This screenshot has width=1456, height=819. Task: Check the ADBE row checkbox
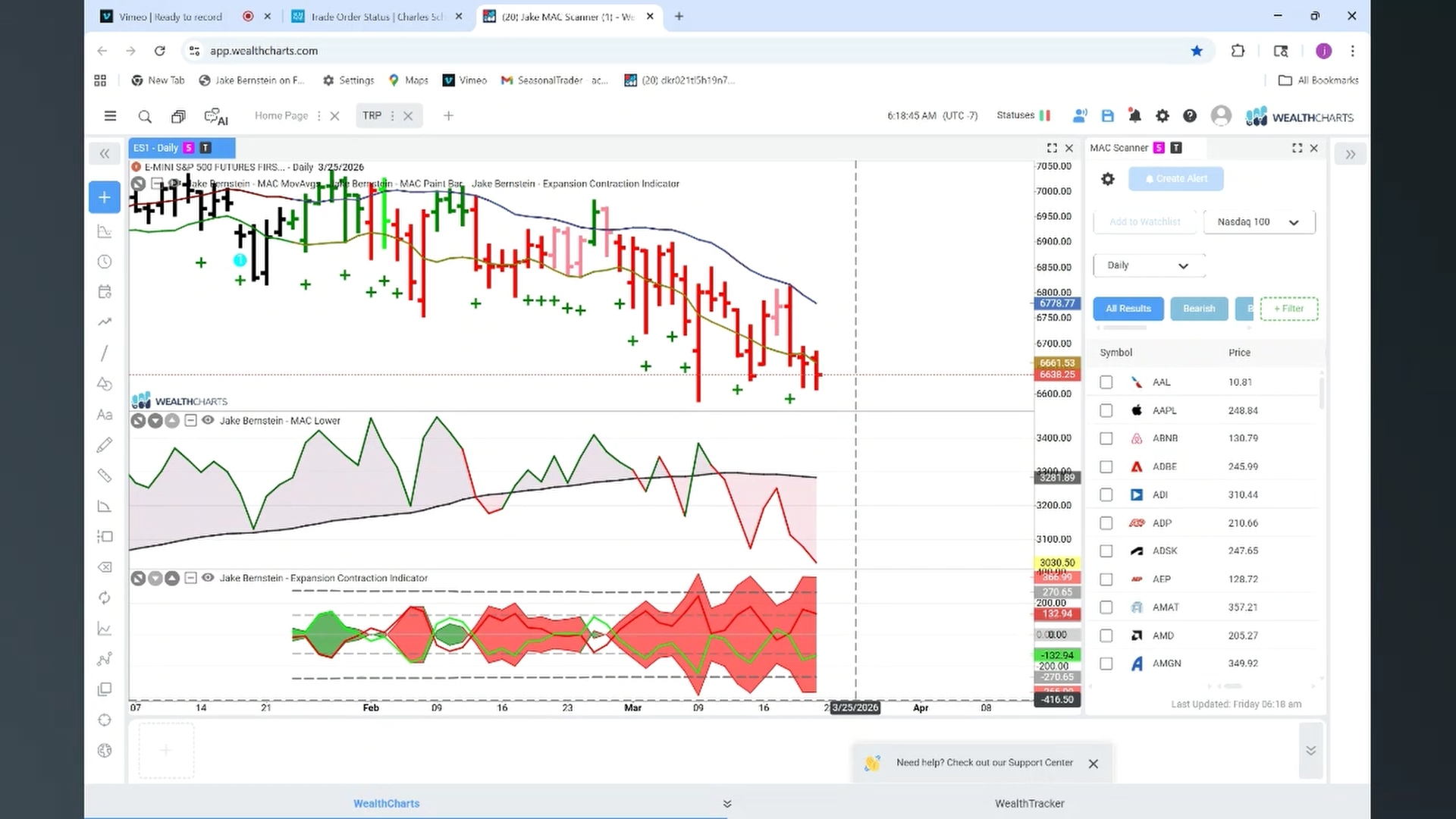pyautogui.click(x=1106, y=467)
